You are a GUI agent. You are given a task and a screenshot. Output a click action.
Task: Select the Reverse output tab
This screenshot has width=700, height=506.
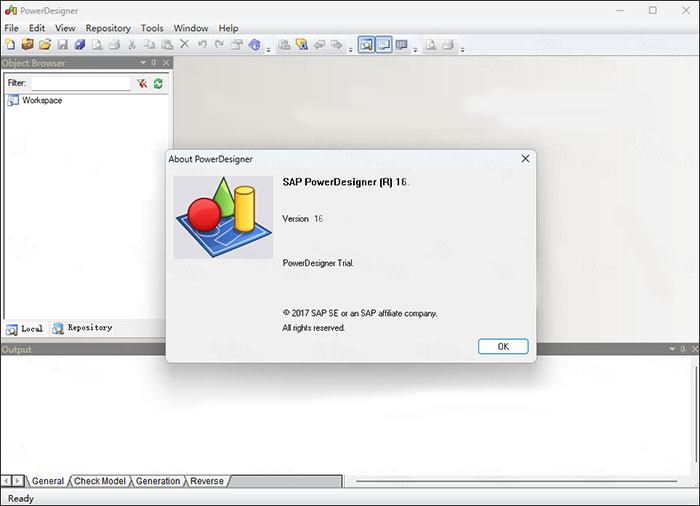click(x=207, y=481)
